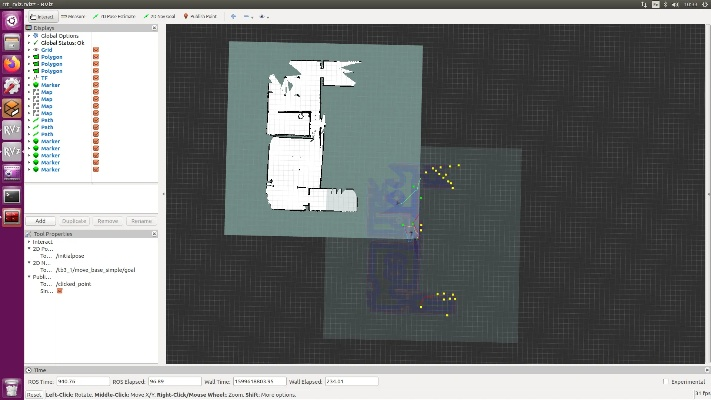Open the trash icon in the dock
711x400 pixels.
pyautogui.click(x=12, y=387)
